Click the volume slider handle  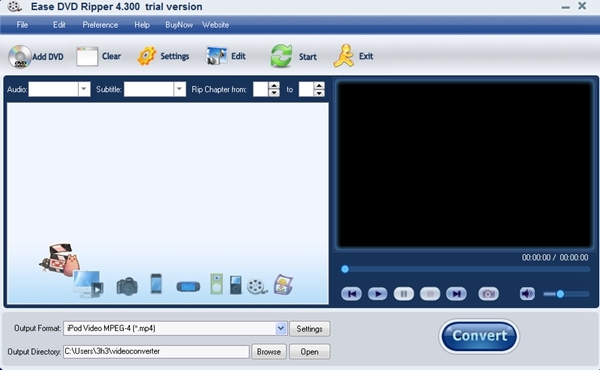pos(560,294)
